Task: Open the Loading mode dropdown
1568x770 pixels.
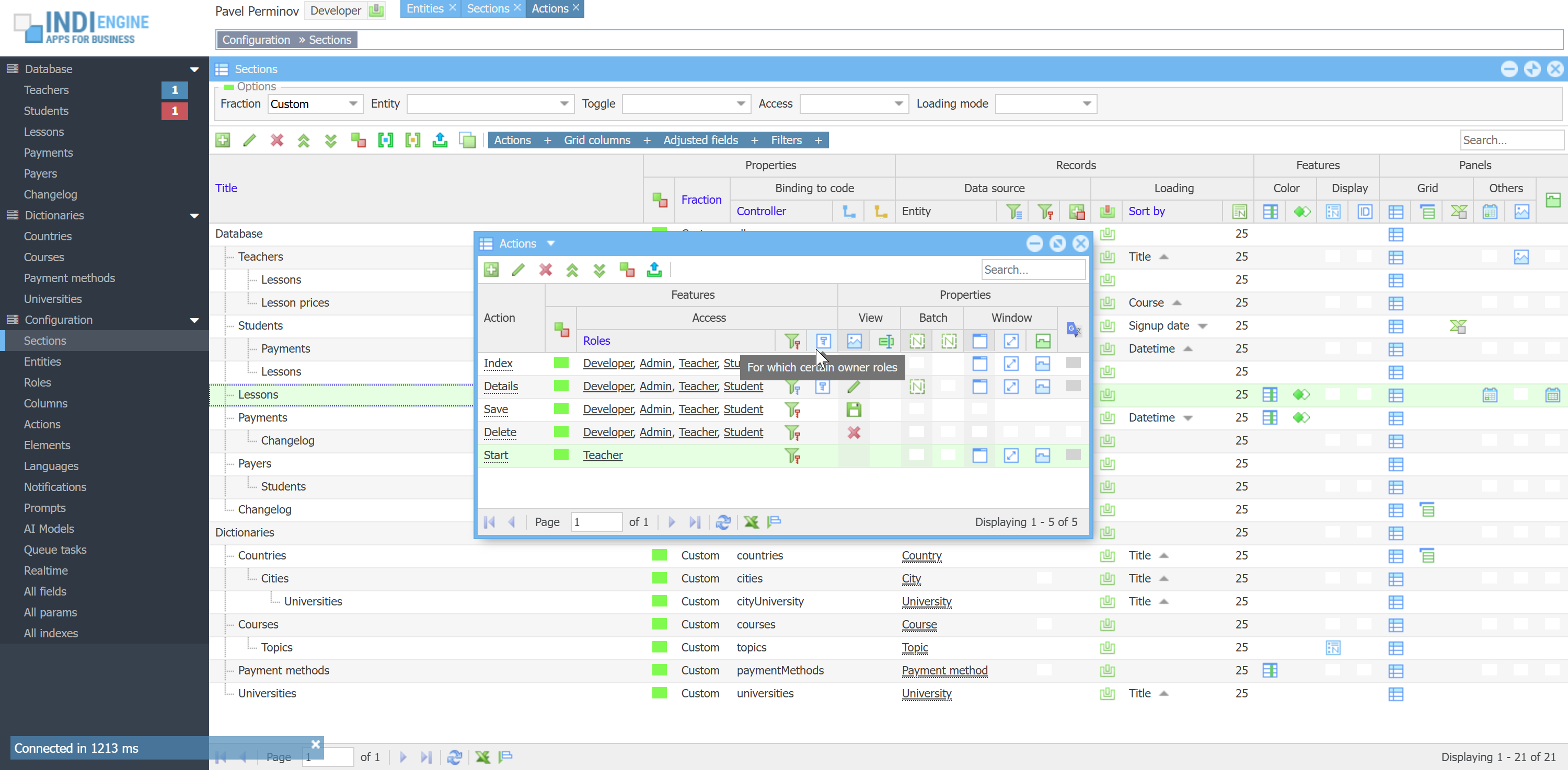Action: pos(1087,103)
